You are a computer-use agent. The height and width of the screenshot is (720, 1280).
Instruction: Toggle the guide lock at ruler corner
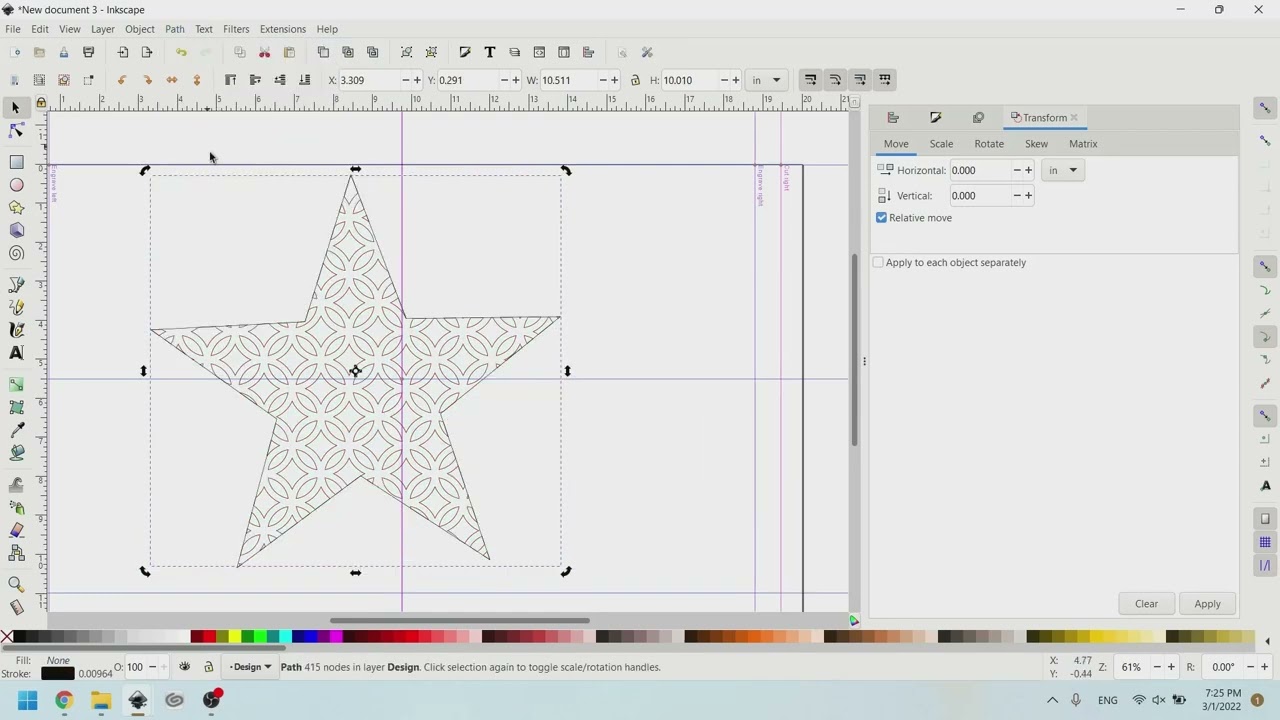[40, 102]
